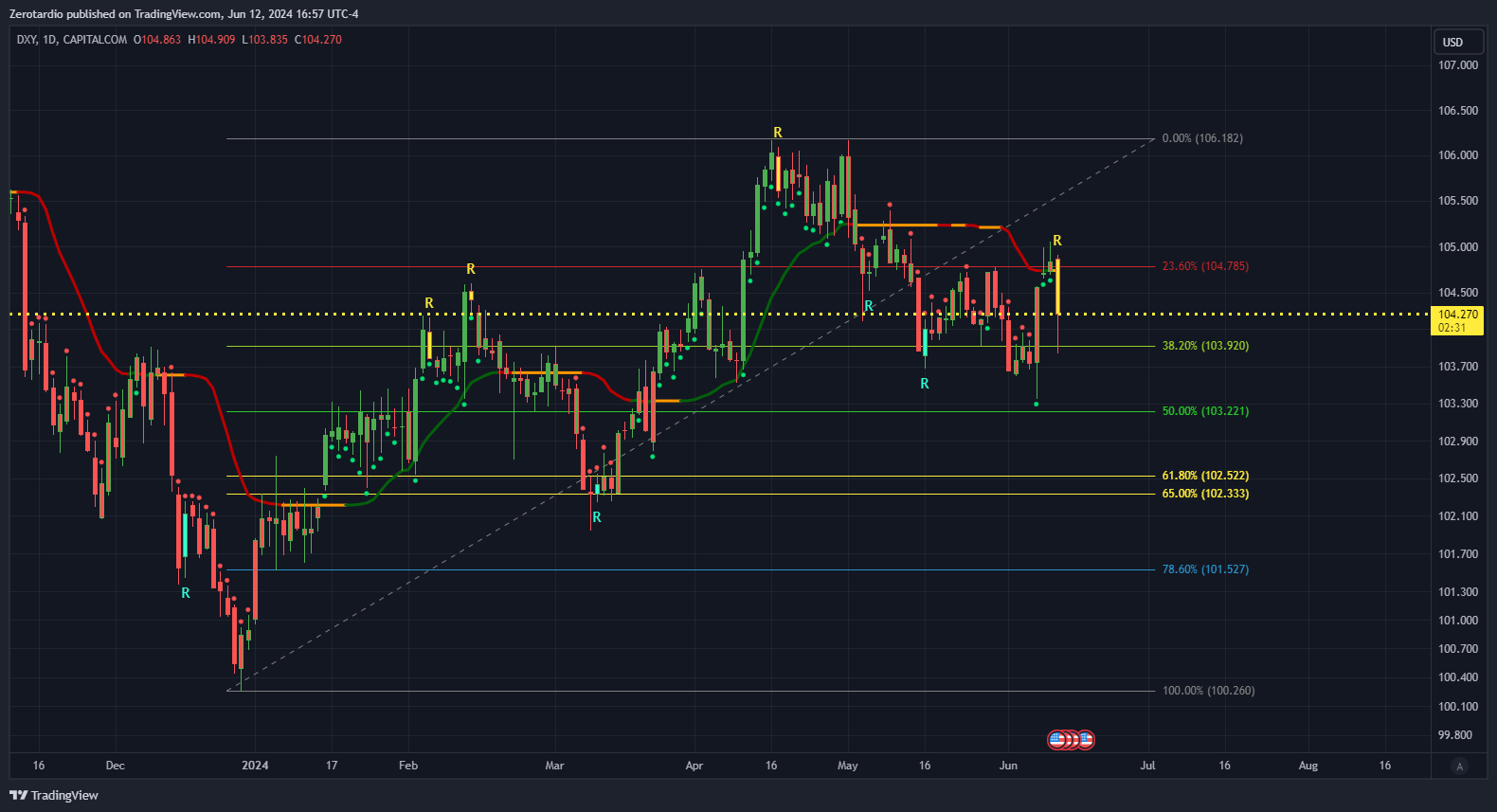The image size is (1497, 812).
Task: Click the Mar label on the time axis
Action: pyautogui.click(x=554, y=766)
